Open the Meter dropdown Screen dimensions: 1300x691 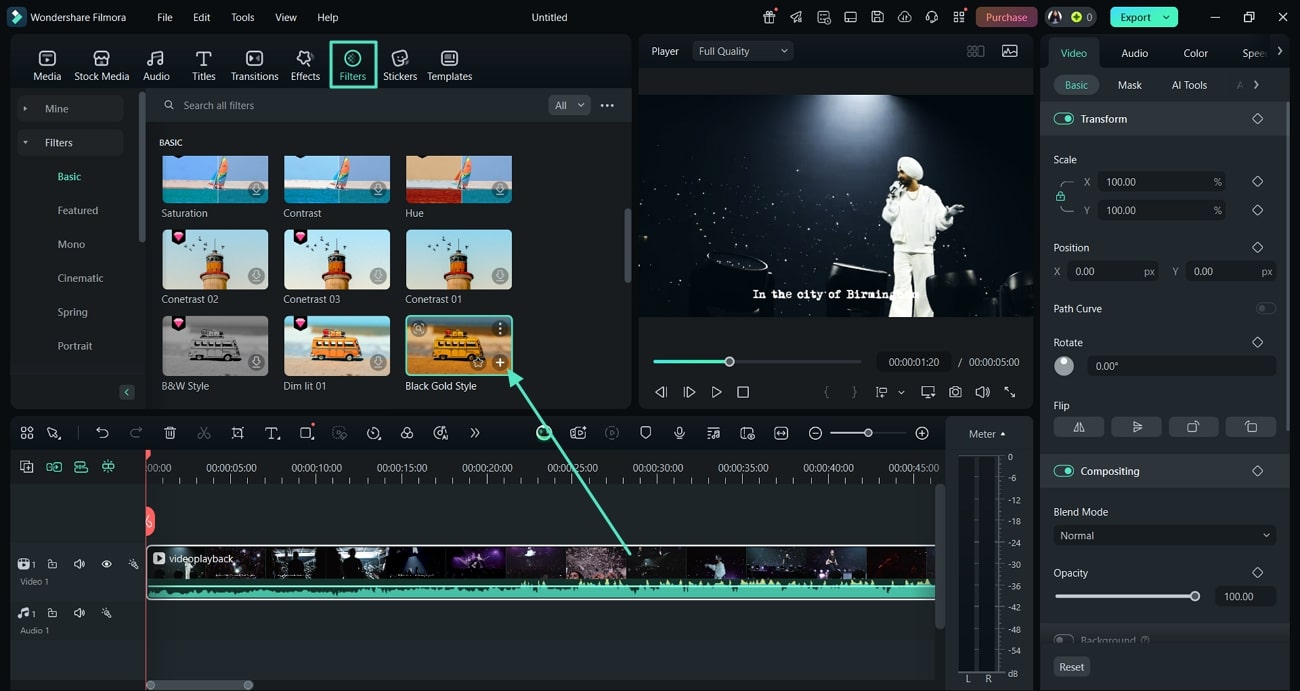pos(987,434)
